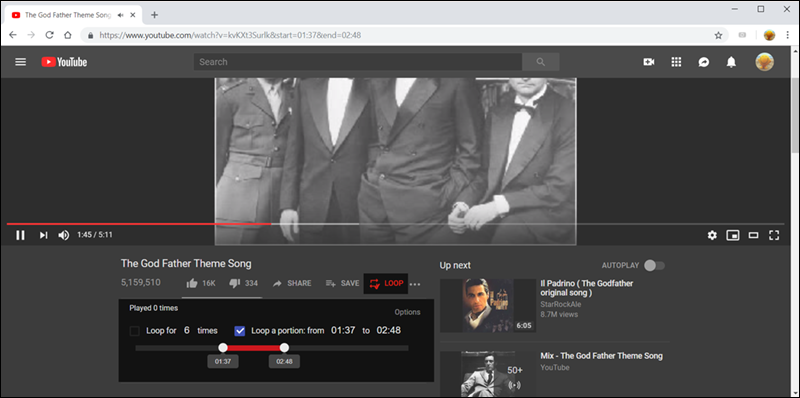Open the Chrome three-dot menu
The image size is (800, 398).
[788, 35]
